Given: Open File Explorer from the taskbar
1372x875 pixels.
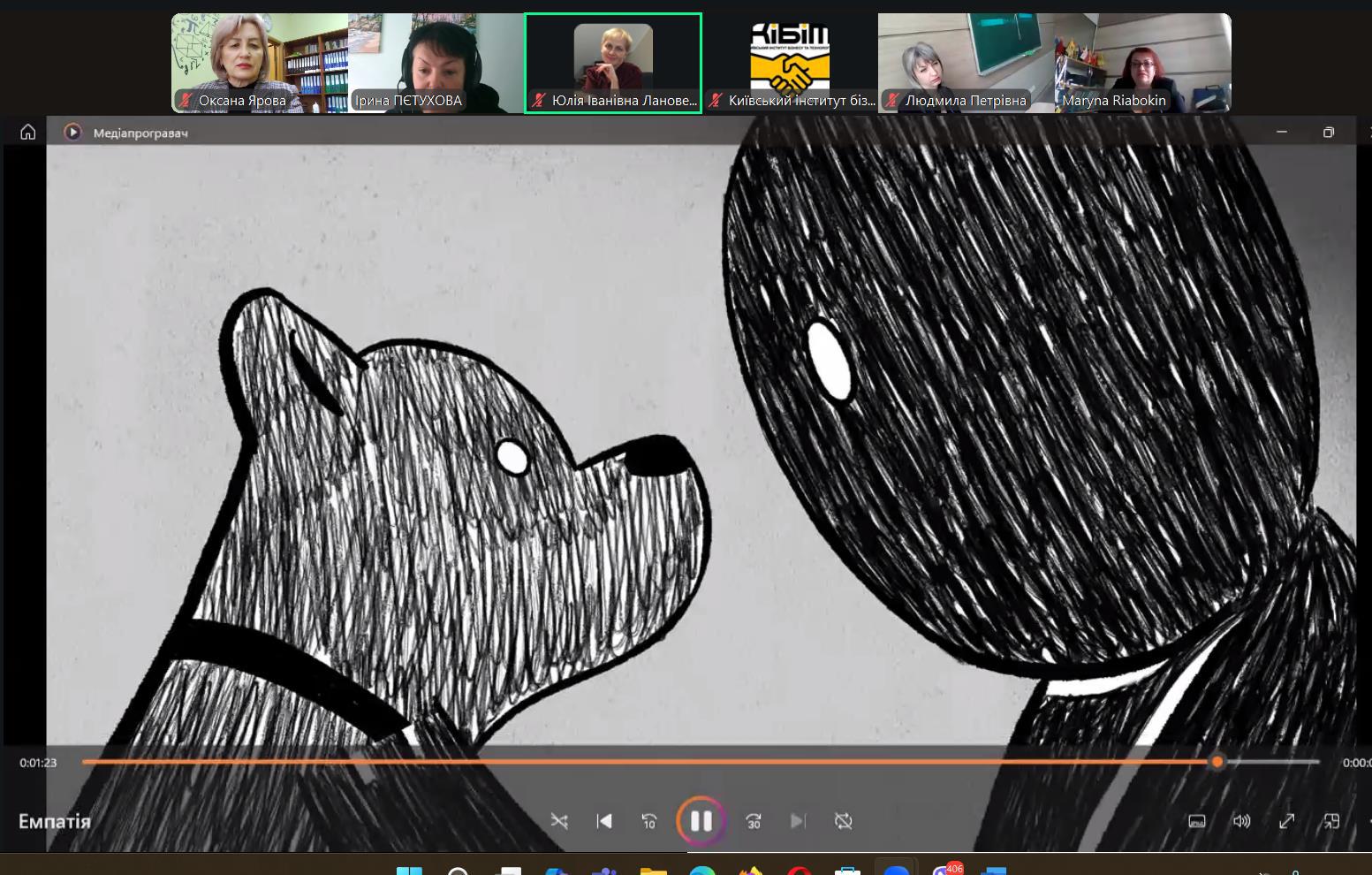Looking at the screenshot, I should pos(653,871).
